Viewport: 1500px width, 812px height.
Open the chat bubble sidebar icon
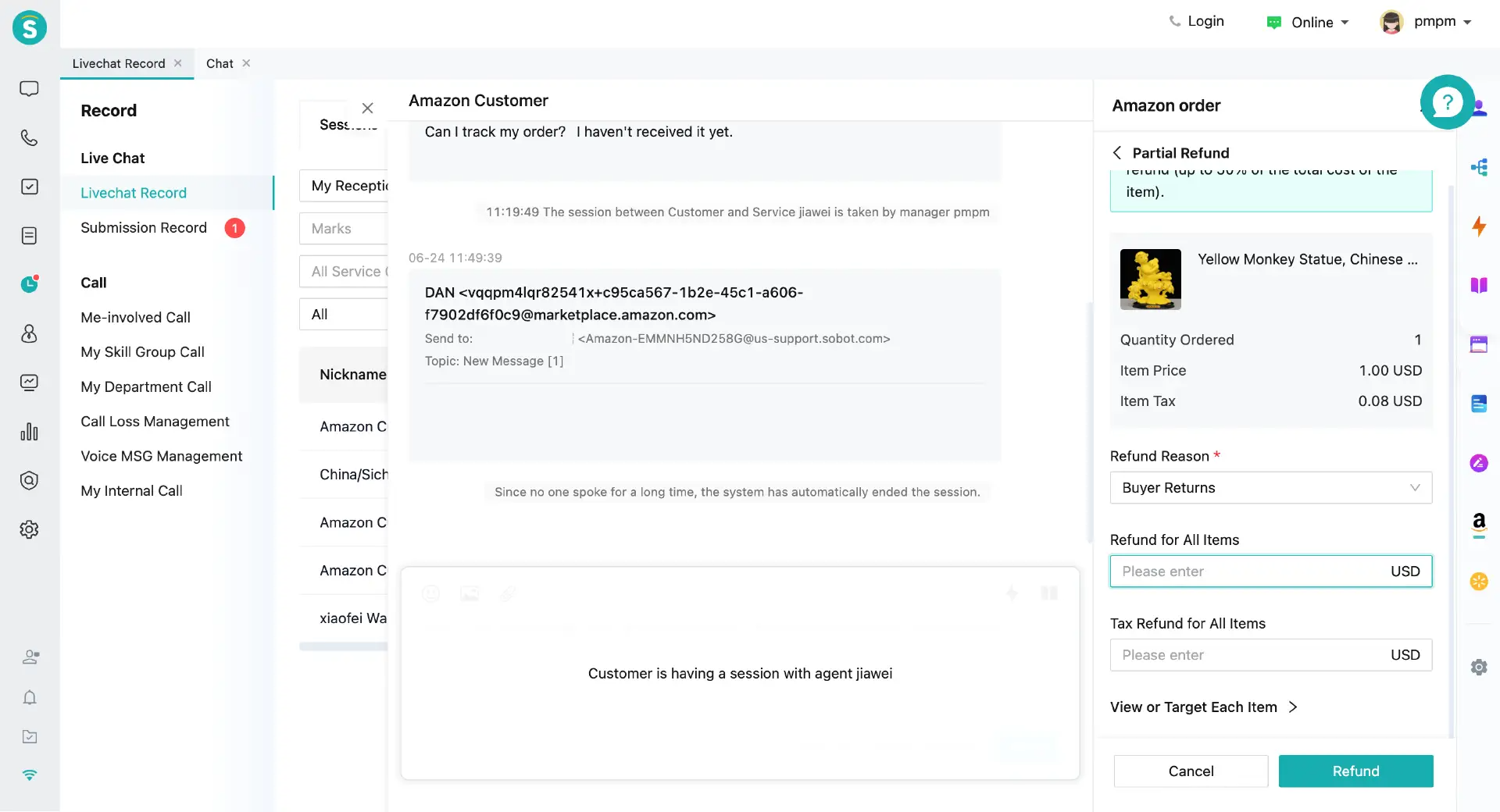click(x=29, y=88)
